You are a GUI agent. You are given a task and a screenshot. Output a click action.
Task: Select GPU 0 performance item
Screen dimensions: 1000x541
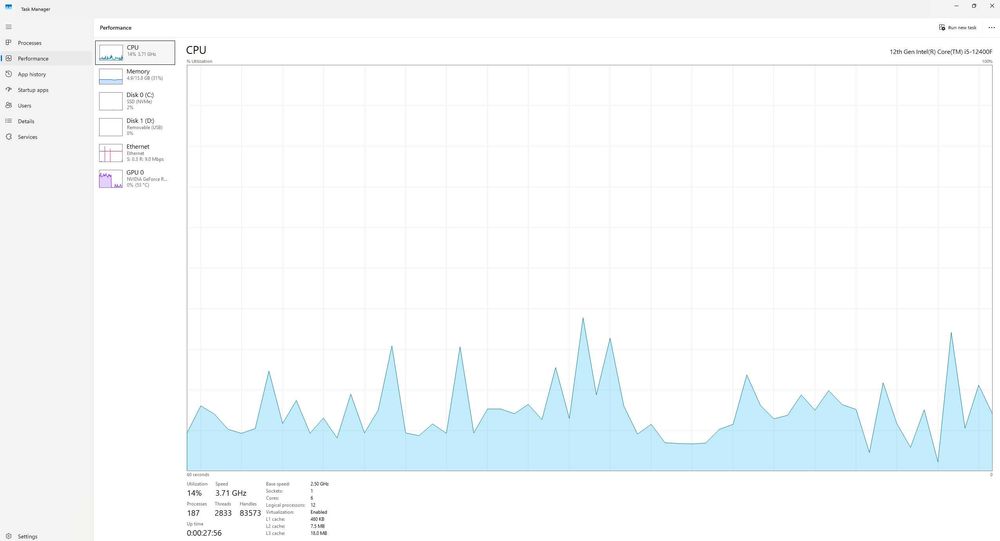click(x=135, y=179)
